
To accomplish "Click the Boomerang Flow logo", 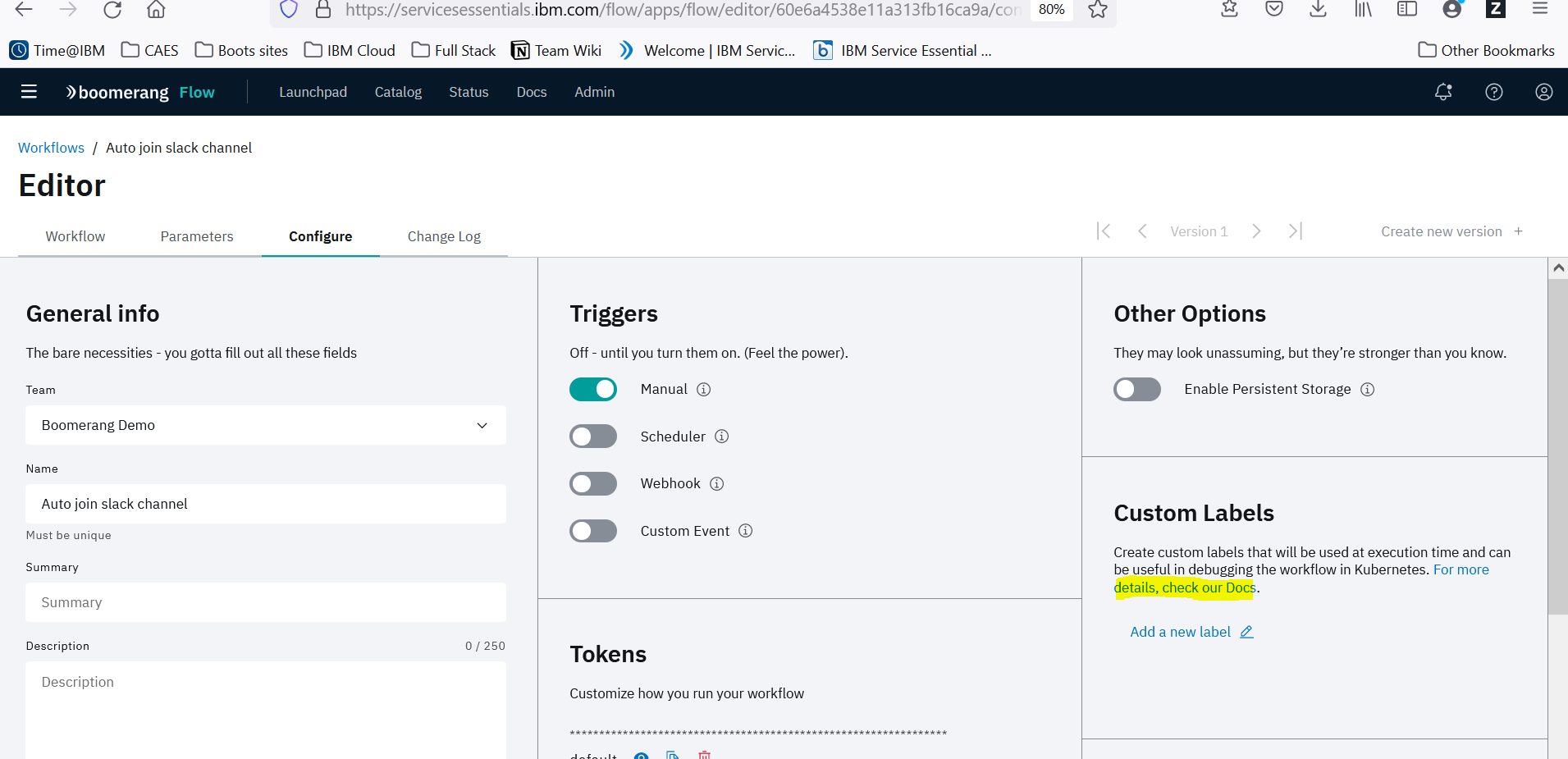I will click(140, 92).
